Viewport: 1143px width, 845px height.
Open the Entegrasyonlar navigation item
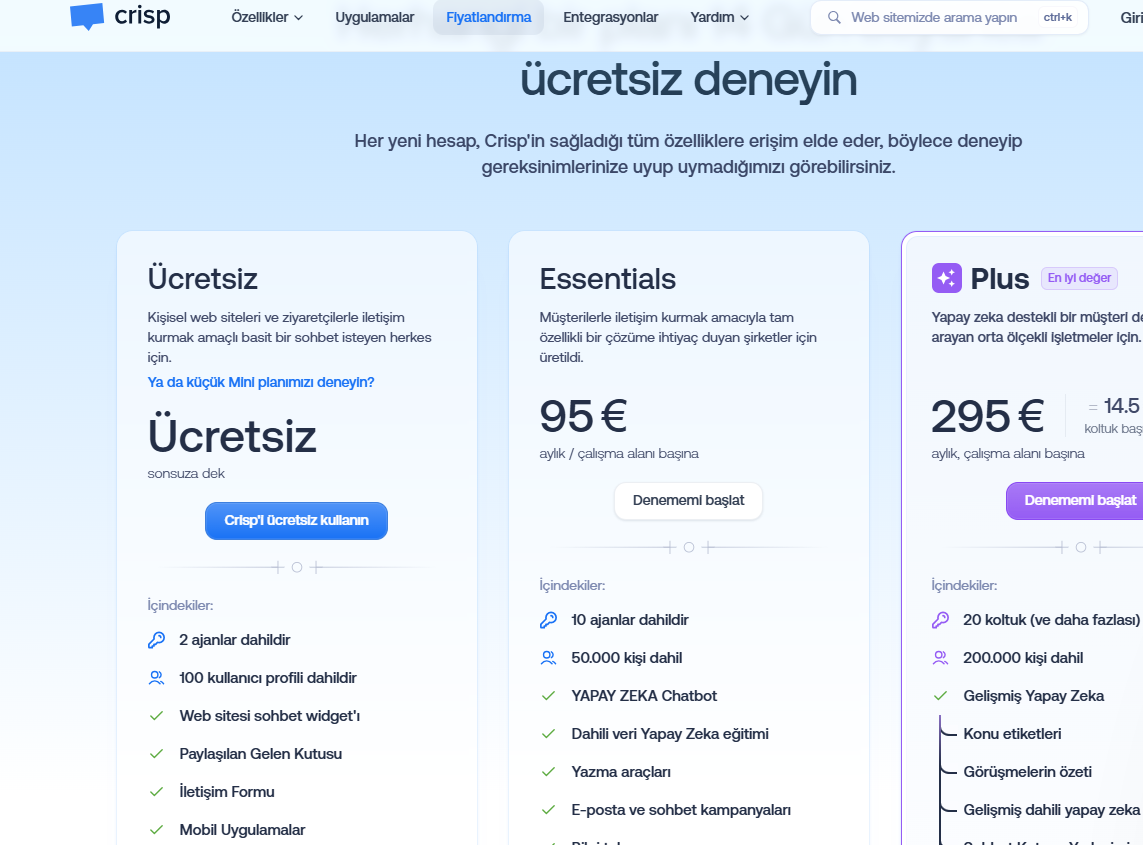coord(611,17)
